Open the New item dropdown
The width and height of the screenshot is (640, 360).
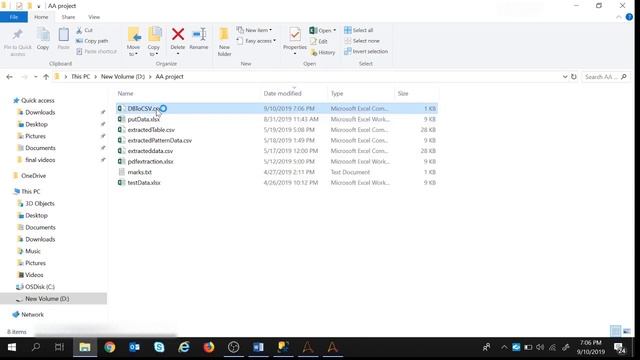[x=254, y=30]
